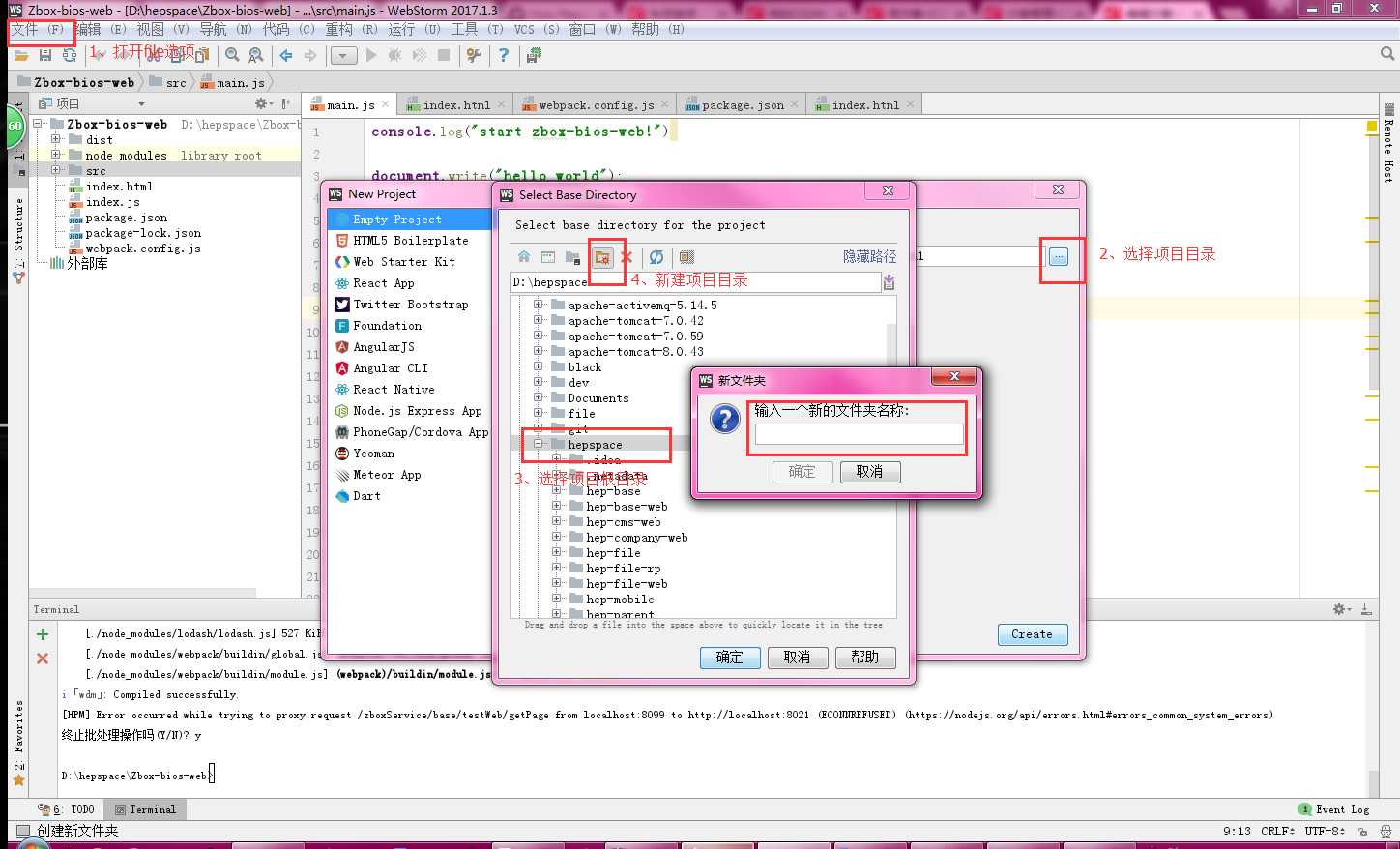Click 取消 in the 新文件夹 dialog

tap(869, 472)
